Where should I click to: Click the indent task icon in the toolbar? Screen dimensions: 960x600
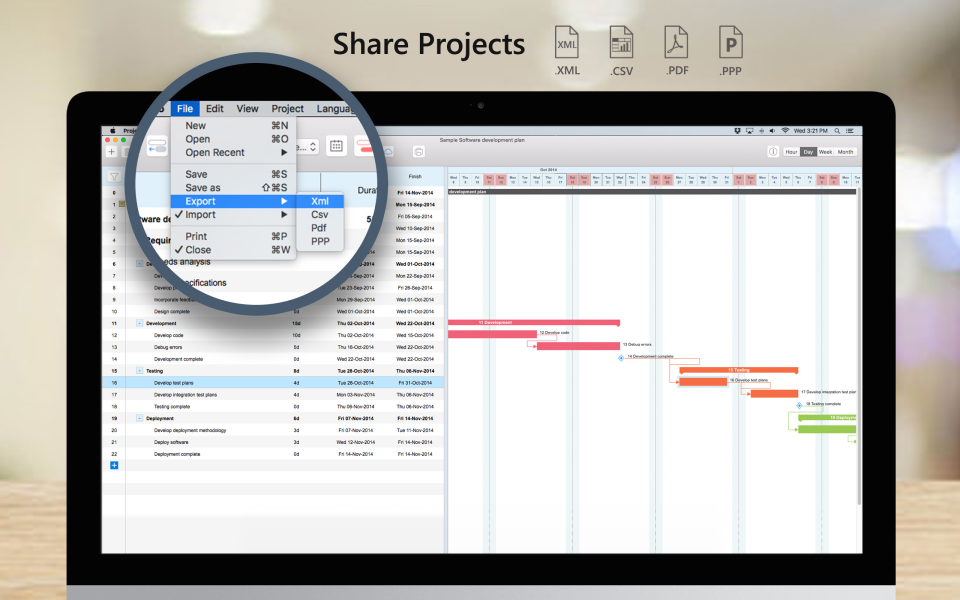pyautogui.click(x=157, y=147)
